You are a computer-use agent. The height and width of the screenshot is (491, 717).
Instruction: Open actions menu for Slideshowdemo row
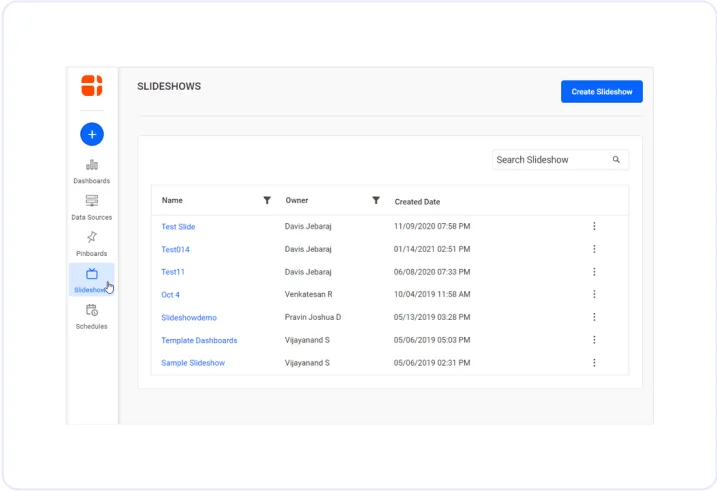tap(594, 317)
